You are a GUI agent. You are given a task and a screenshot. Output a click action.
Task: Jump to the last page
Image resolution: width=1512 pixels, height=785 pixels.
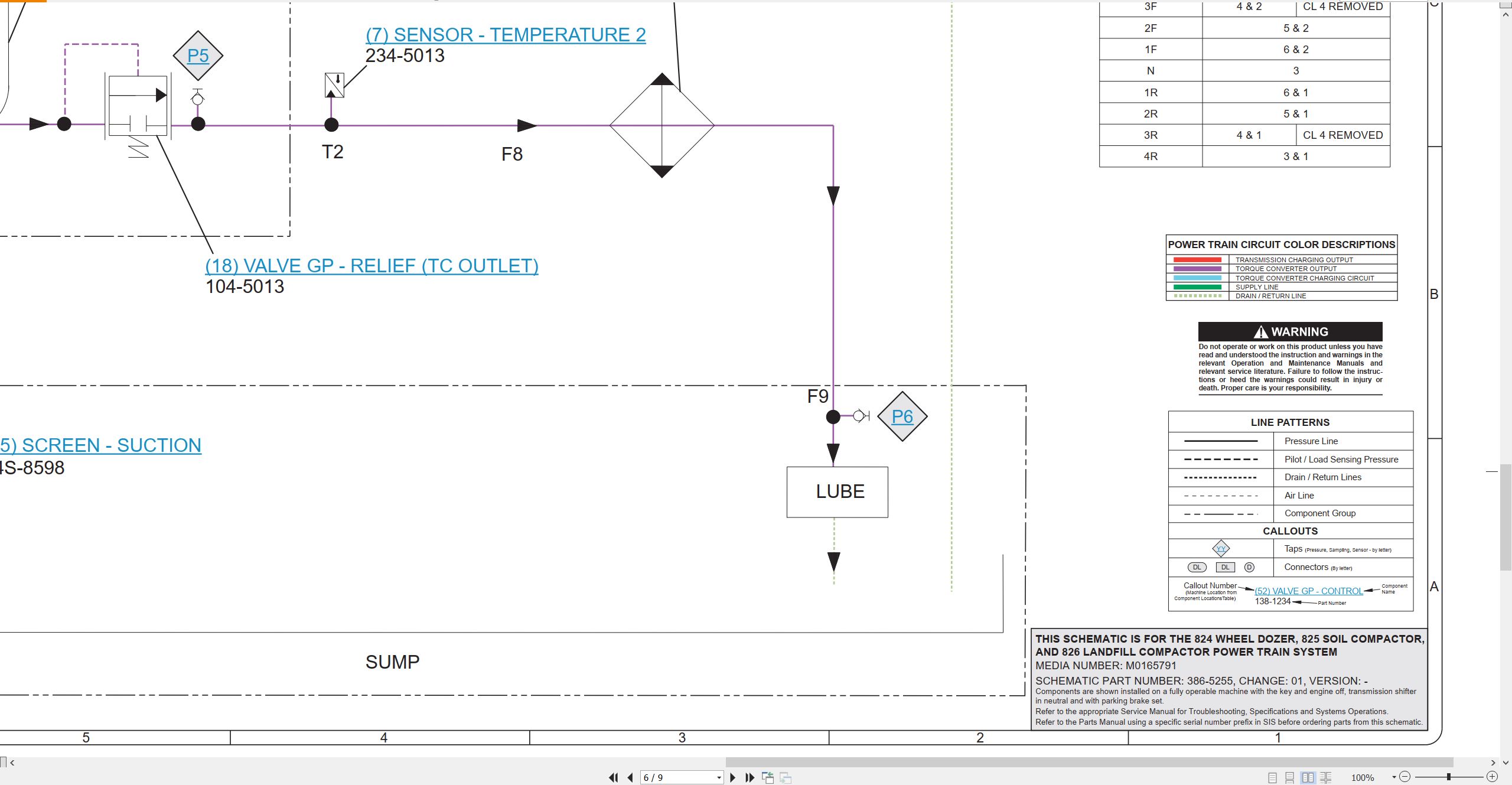750,777
